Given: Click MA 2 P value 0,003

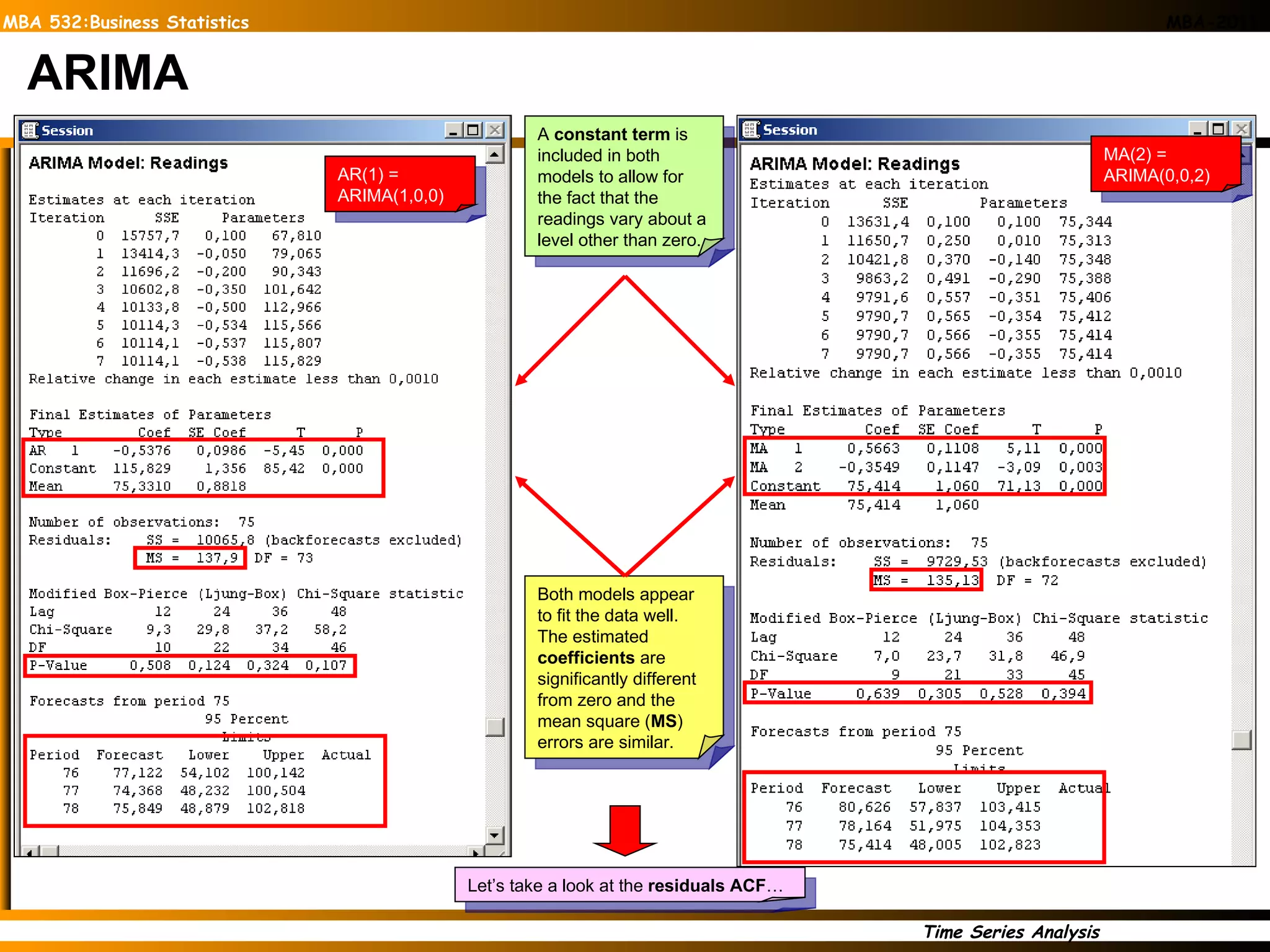Looking at the screenshot, I should click(1080, 467).
